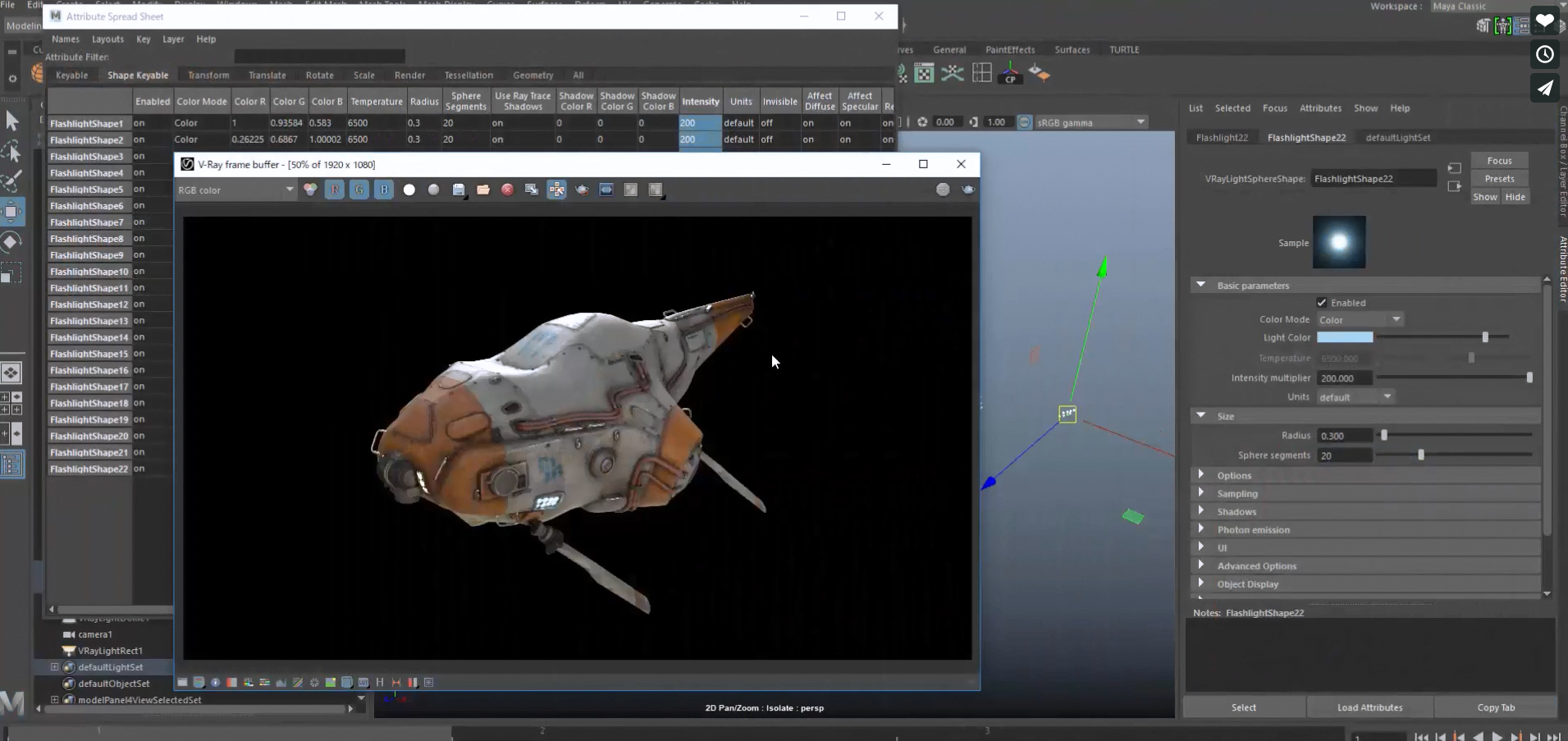Toggle the red channel display
1568x741 pixels.
[335, 190]
